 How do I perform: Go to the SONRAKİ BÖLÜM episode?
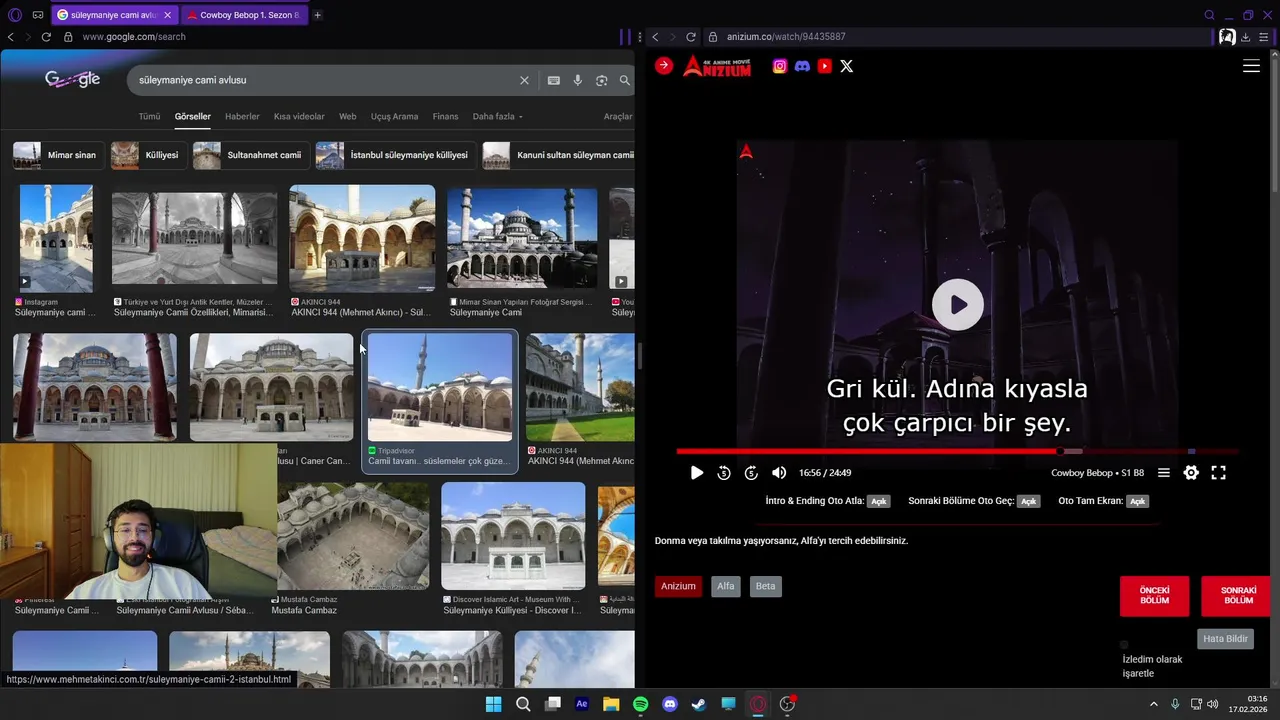[1237, 596]
